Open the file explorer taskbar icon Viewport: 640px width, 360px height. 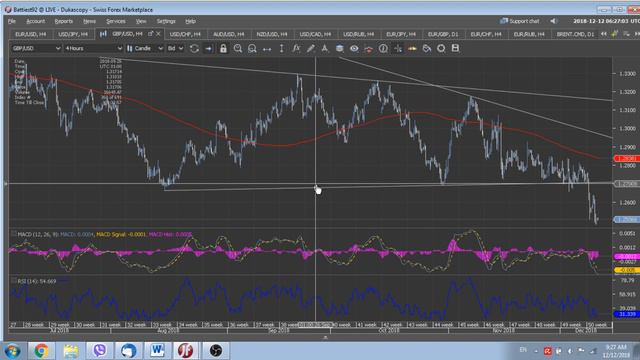(70, 351)
